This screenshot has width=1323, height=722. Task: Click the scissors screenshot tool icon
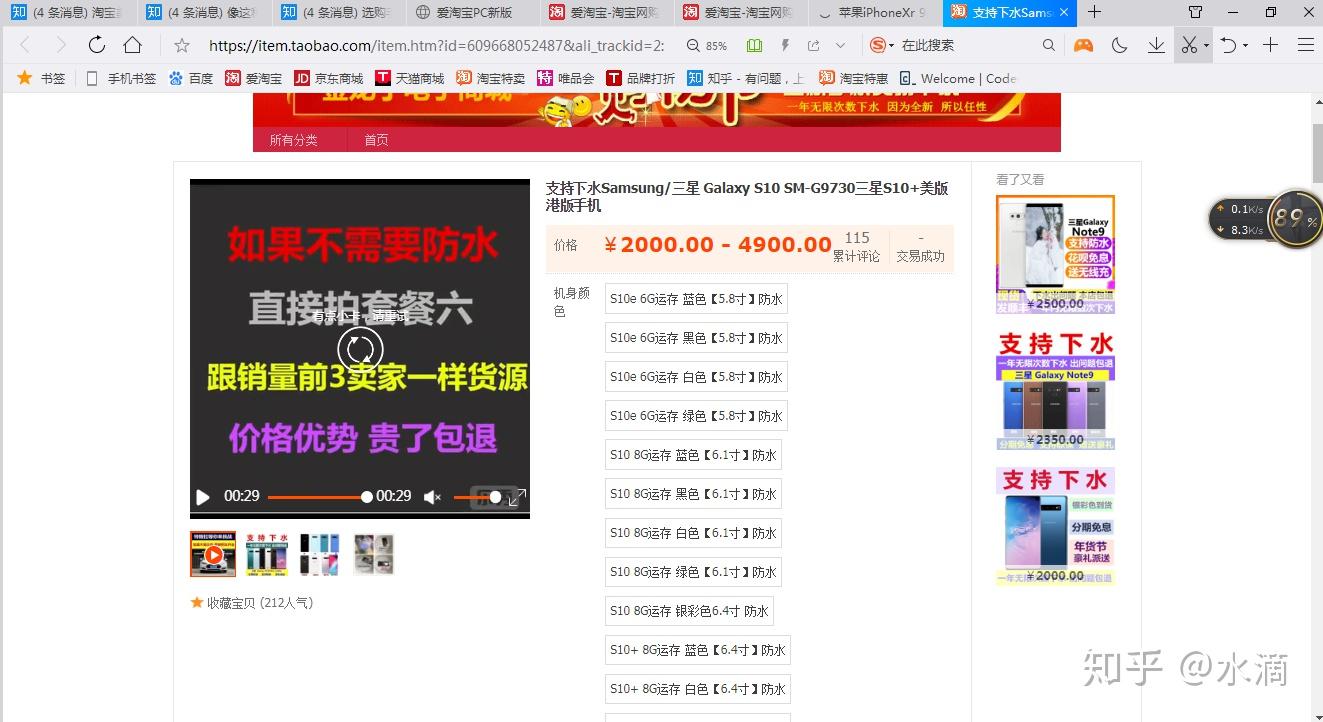pos(1188,45)
